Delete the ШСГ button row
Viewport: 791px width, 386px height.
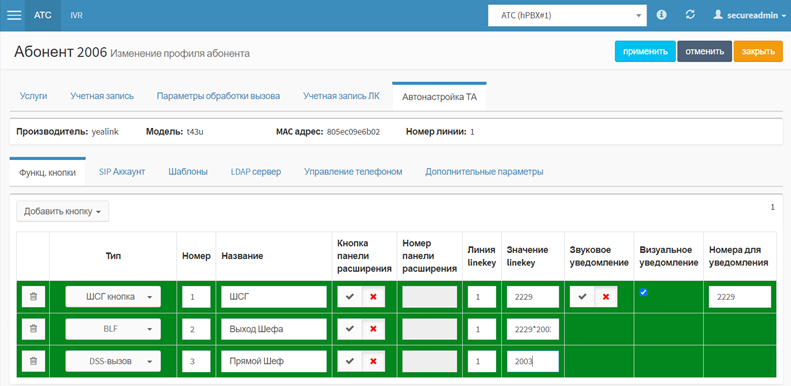pyautogui.click(x=33, y=297)
